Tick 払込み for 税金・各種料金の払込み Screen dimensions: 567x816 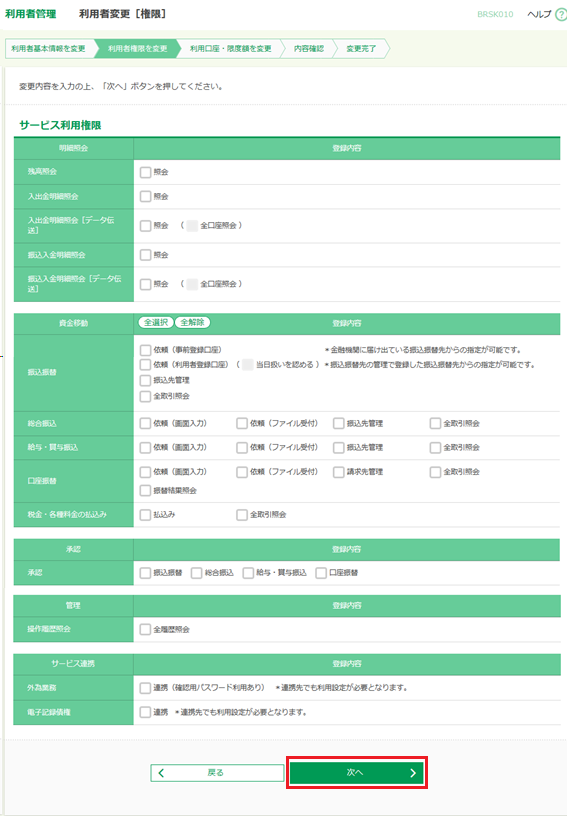tap(146, 515)
